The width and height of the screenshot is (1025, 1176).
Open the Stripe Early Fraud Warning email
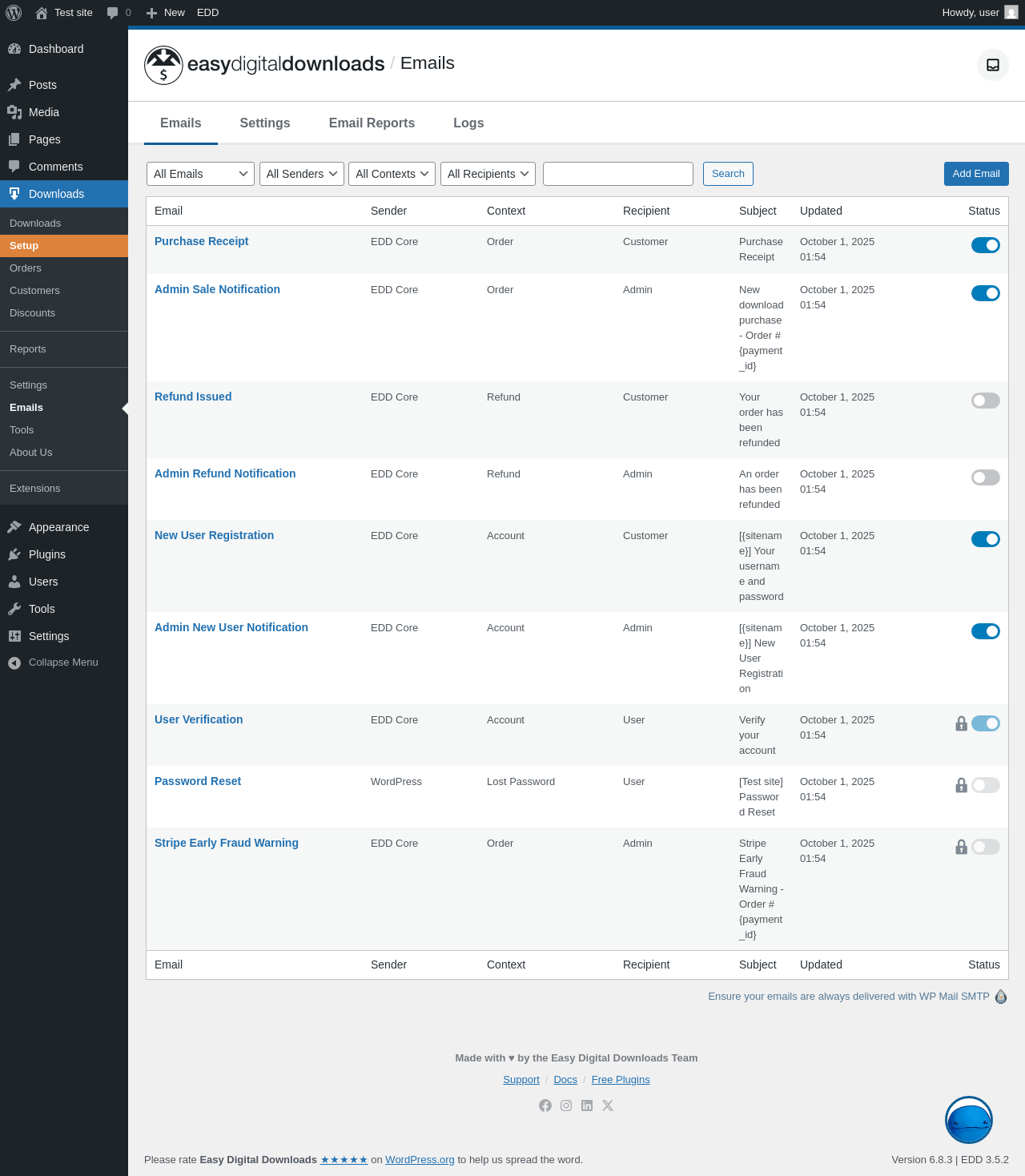(227, 843)
